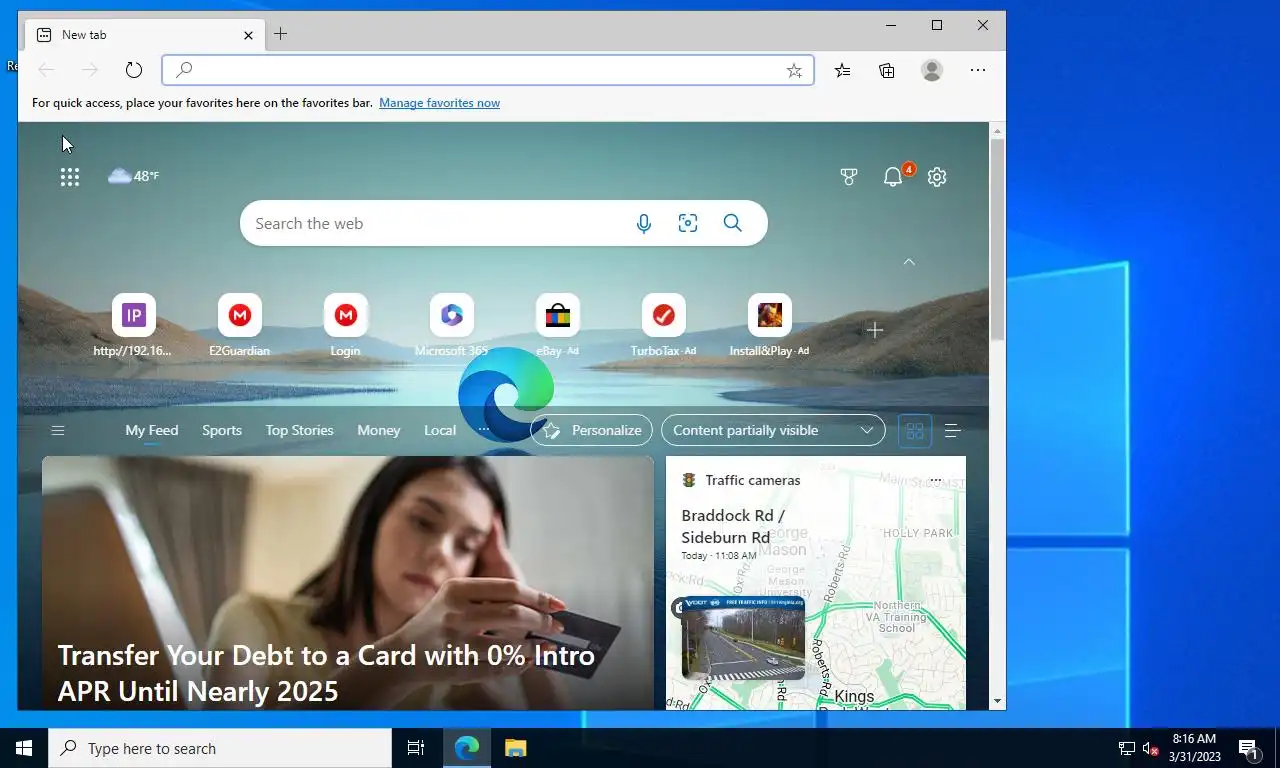Switch feed to grid view layout

tap(914, 431)
